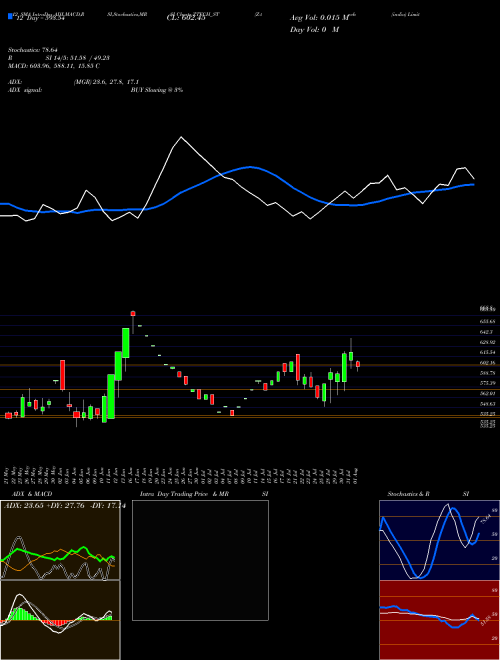This screenshot has height=660, width=500.
Task: Click the 628.92 price axis label
Action: pos(487,342)
